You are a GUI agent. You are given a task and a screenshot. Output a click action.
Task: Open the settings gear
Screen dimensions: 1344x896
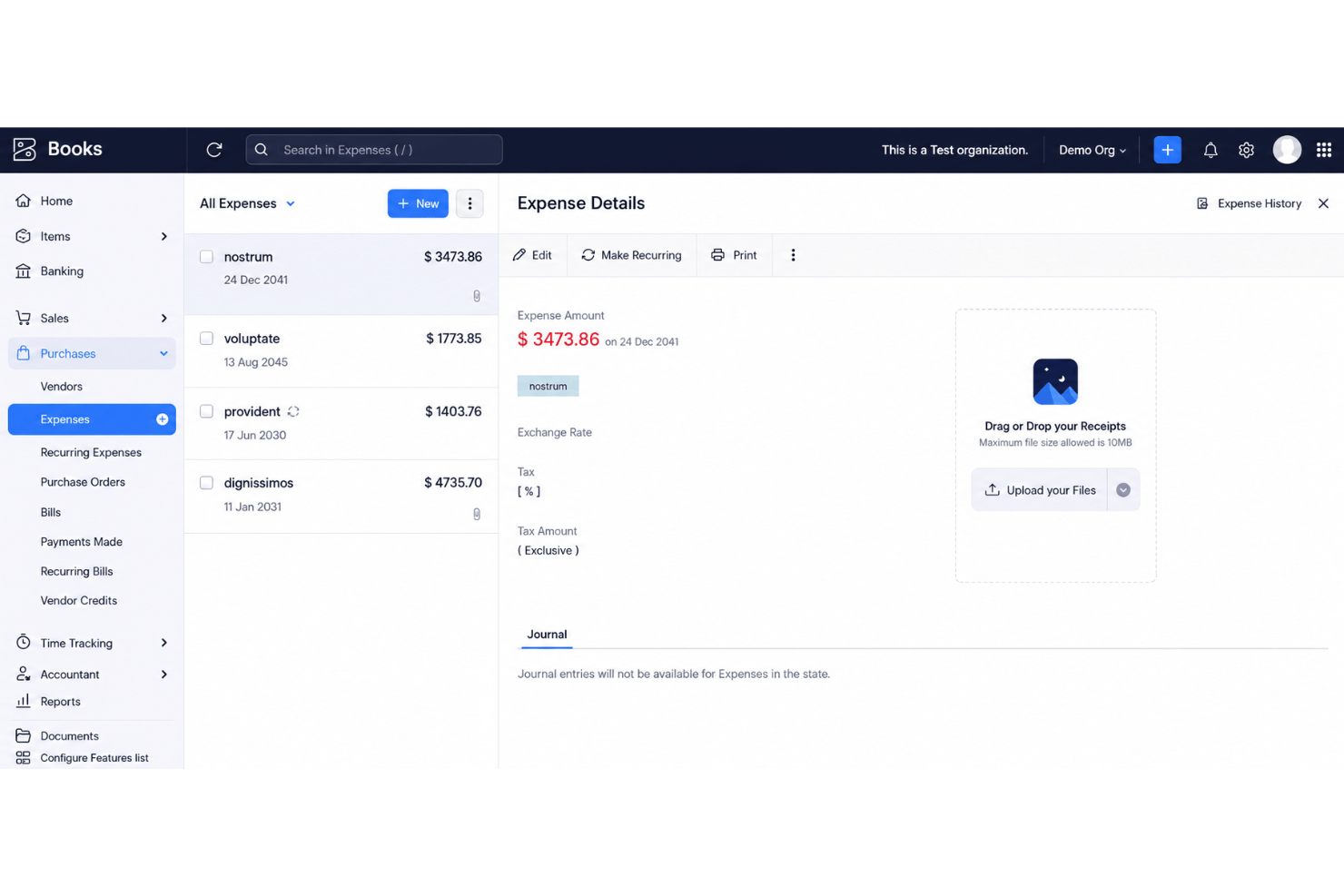coord(1246,150)
